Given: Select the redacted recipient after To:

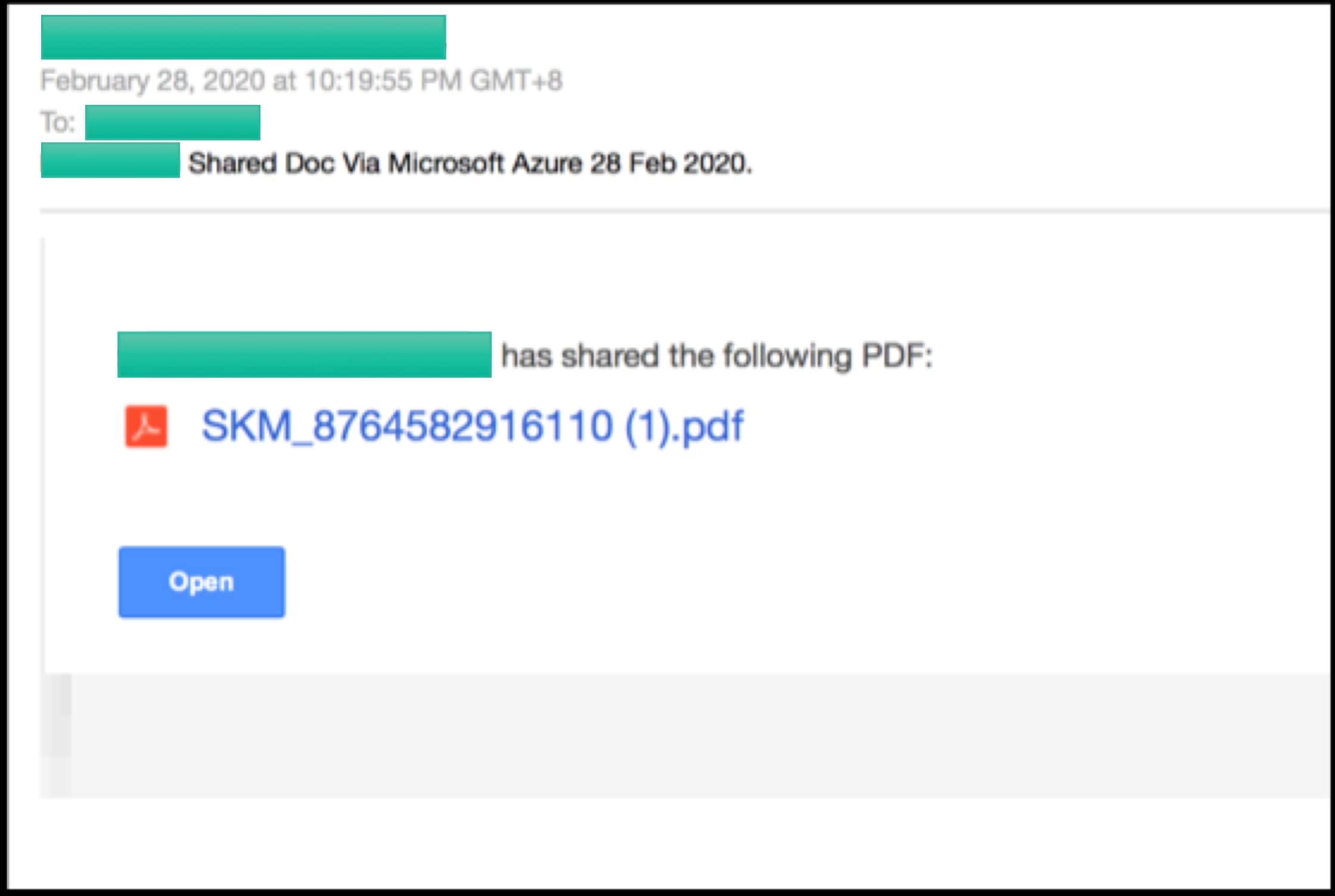Looking at the screenshot, I should 172,123.
